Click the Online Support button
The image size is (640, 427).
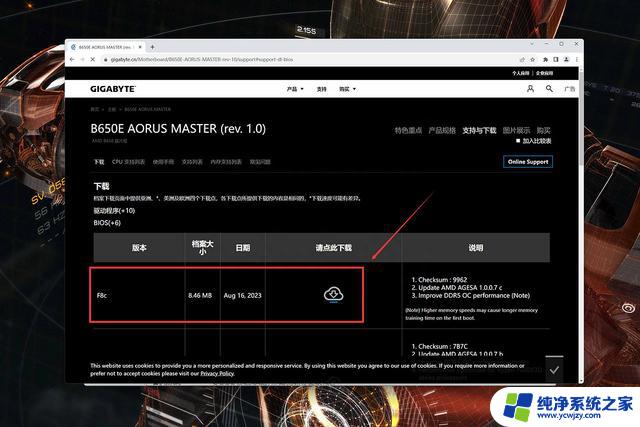(x=528, y=162)
